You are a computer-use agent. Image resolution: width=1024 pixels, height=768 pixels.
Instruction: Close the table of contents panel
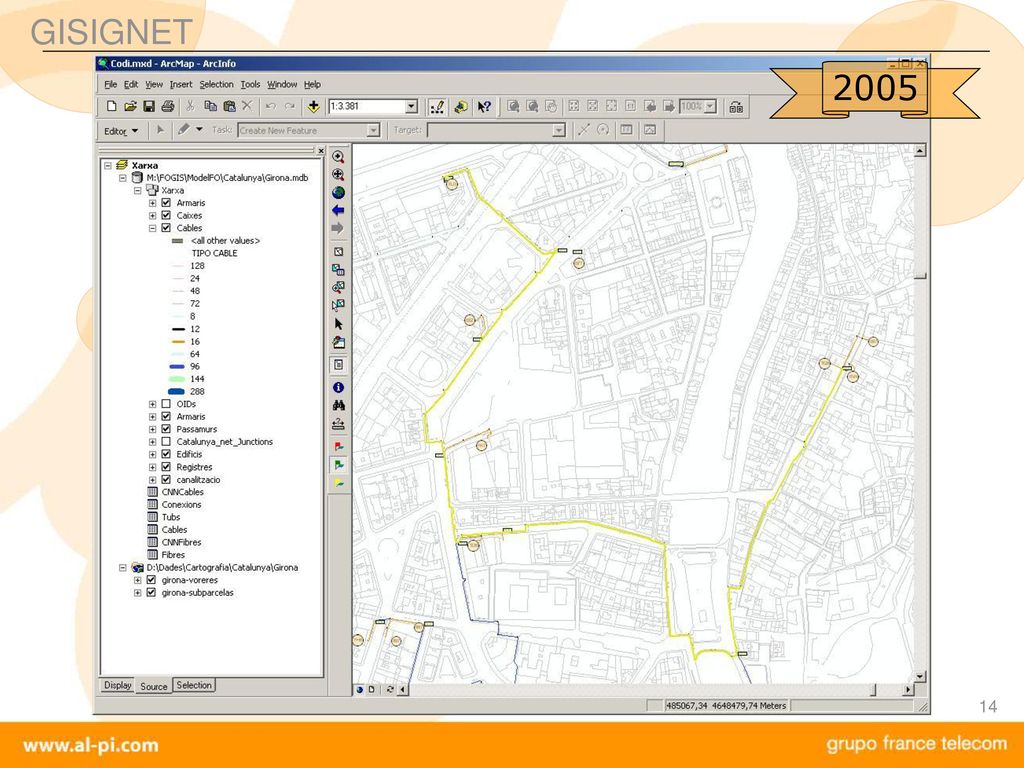(321, 151)
